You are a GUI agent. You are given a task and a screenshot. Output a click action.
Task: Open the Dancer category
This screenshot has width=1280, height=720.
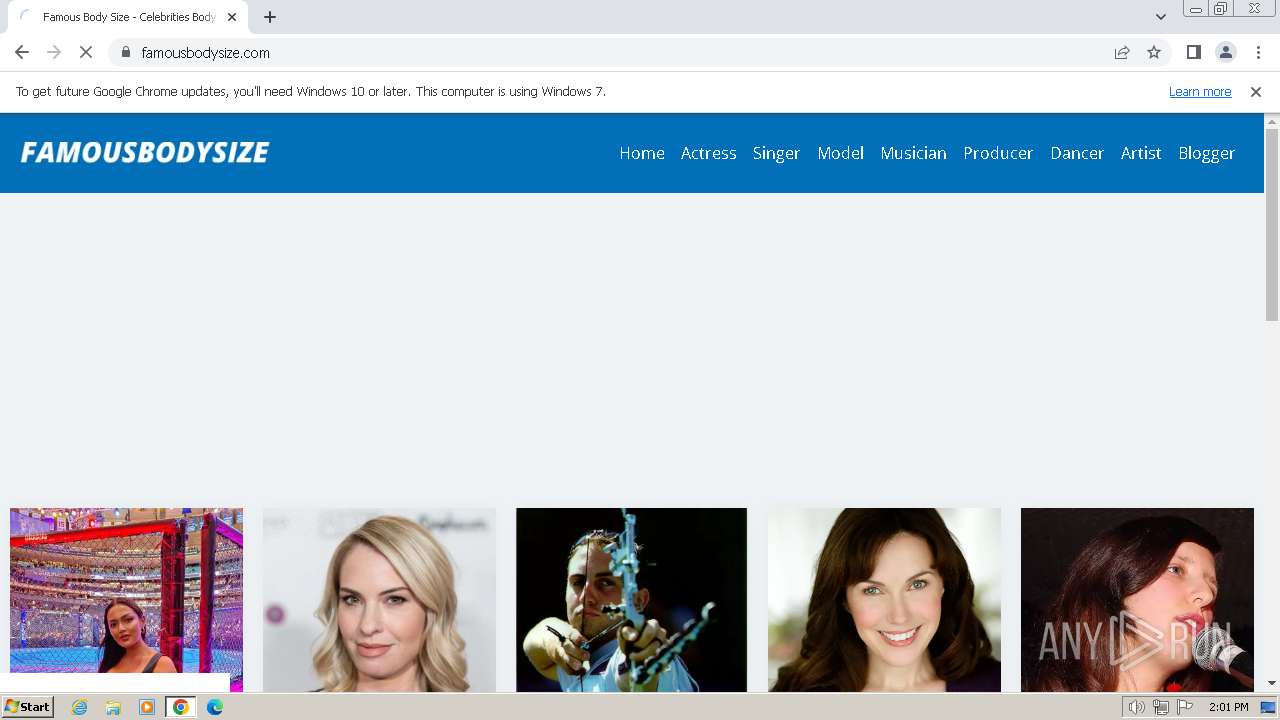click(1077, 153)
